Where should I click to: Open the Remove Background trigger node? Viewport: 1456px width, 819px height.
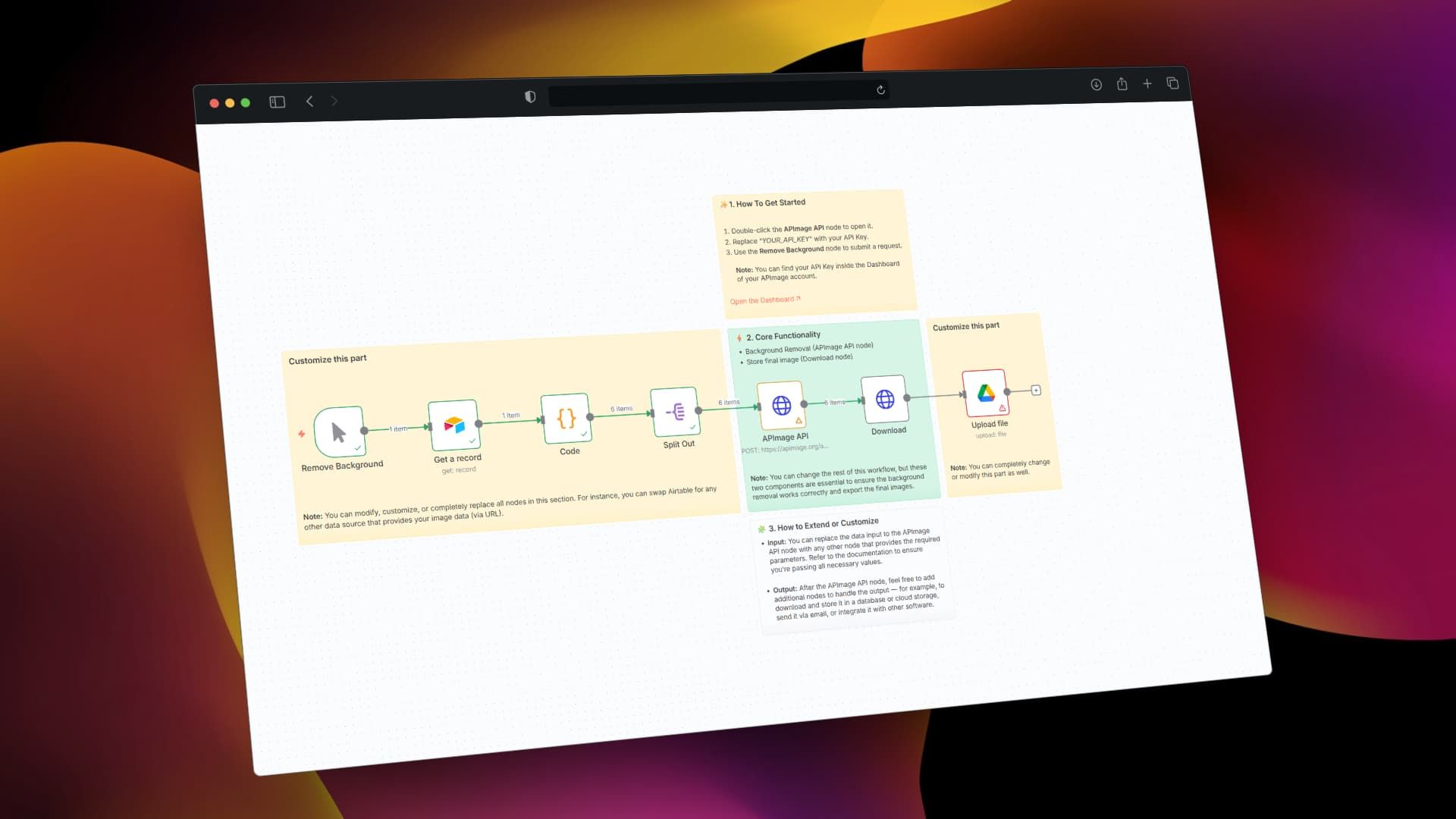point(339,431)
